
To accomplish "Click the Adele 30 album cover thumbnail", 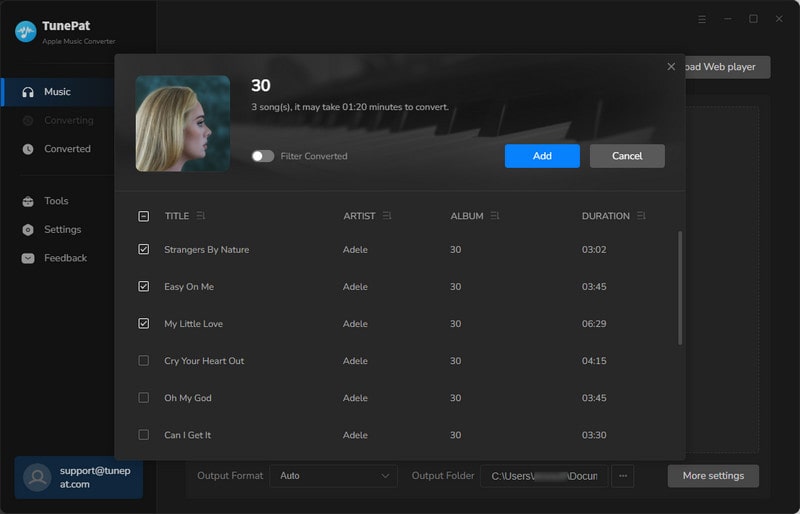I will point(183,124).
